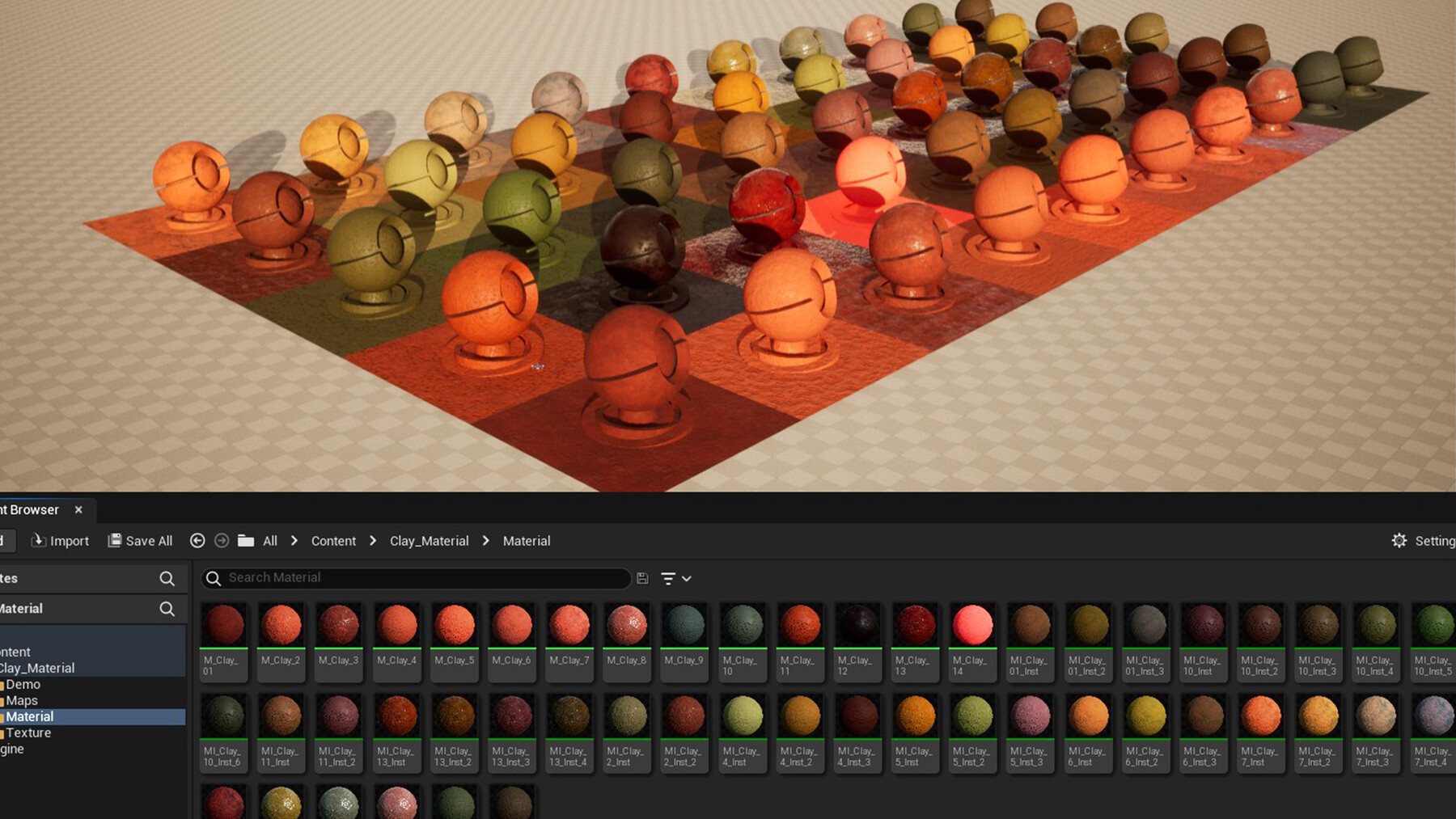The height and width of the screenshot is (819, 1456).
Task: Click the back navigation arrow
Action: (x=198, y=541)
